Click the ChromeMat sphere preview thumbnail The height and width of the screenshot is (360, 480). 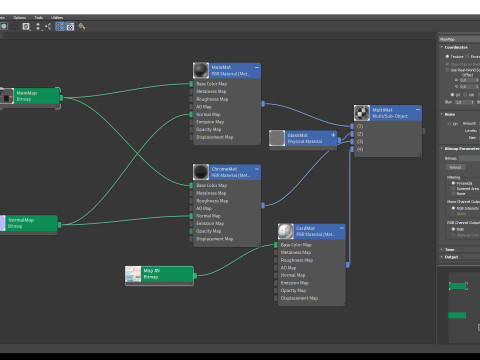coord(201,172)
